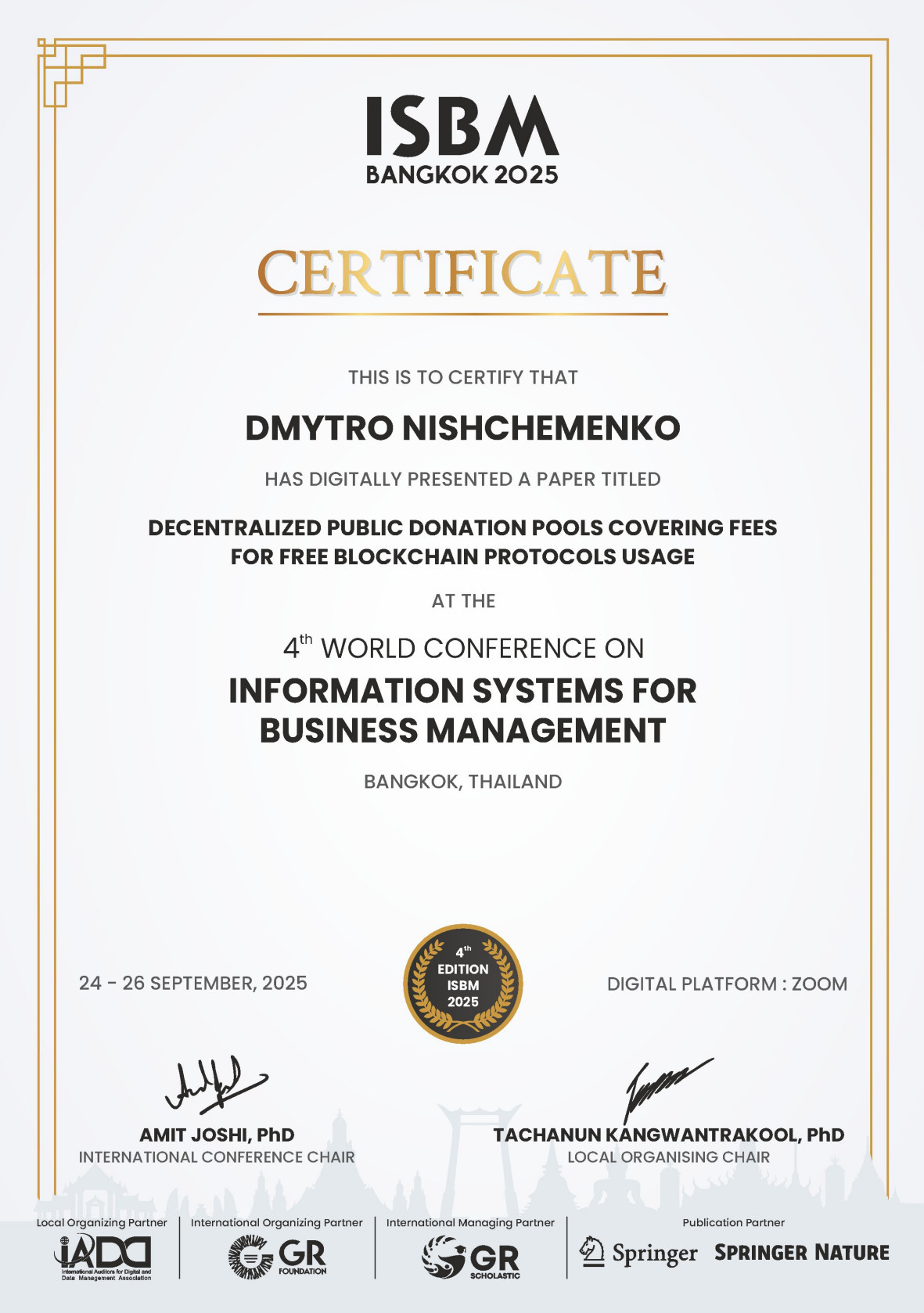Click 'INTERNATIONAL CONFERENCE CHAIR' title

tap(217, 1157)
